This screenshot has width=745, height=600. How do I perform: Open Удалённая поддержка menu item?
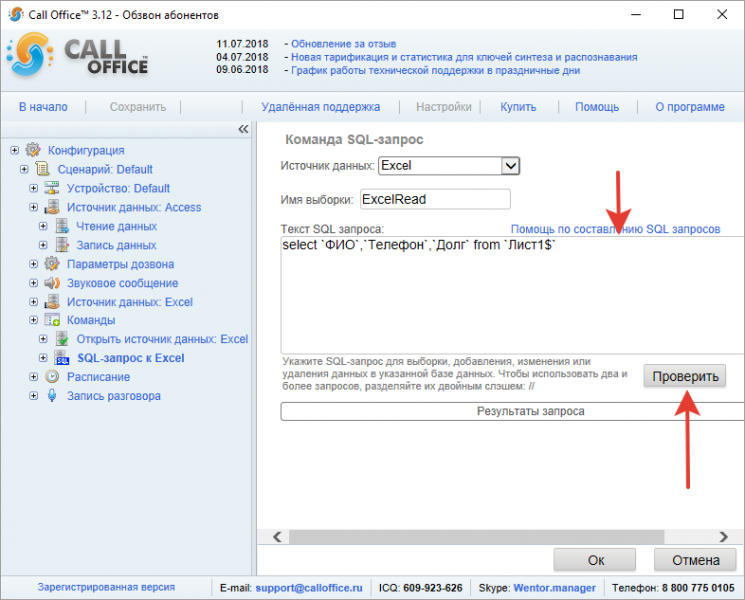click(x=321, y=107)
